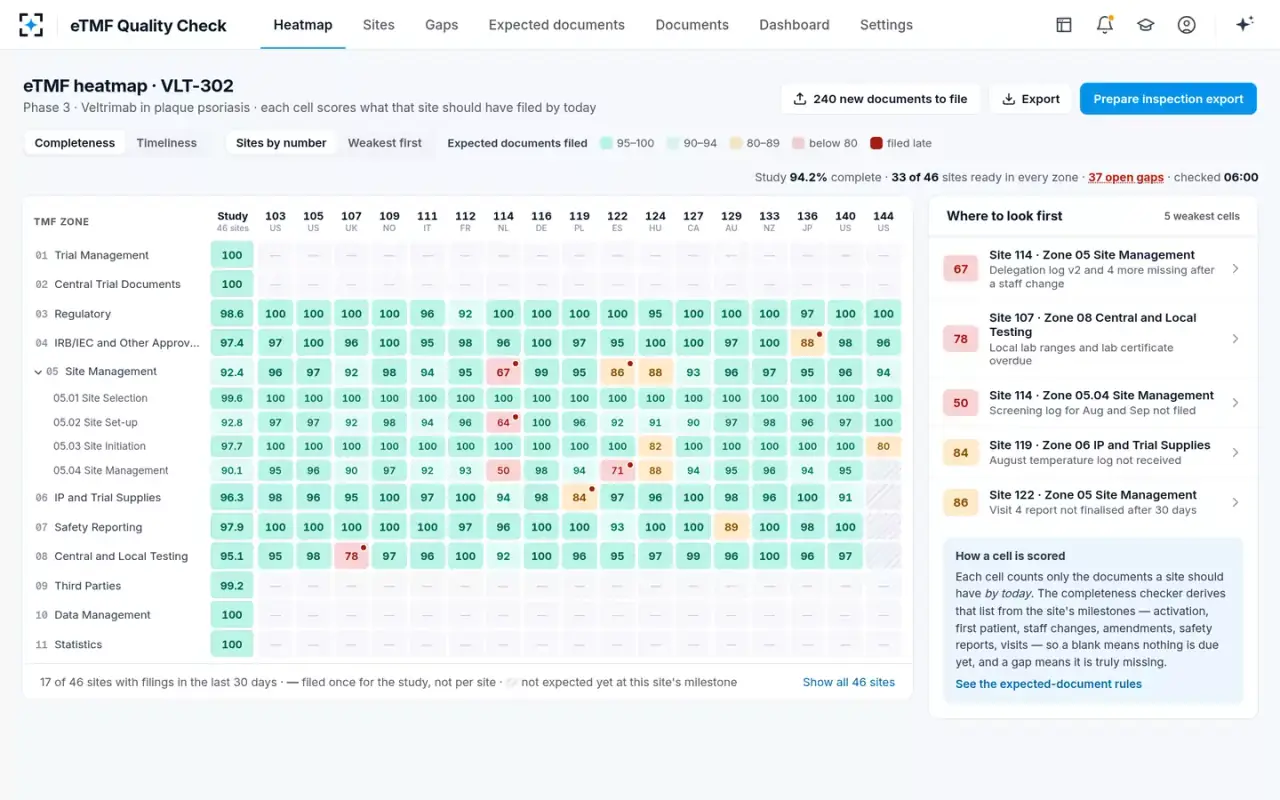Open Site 114 Zone 05 Site Management card chevron

coord(1236,269)
